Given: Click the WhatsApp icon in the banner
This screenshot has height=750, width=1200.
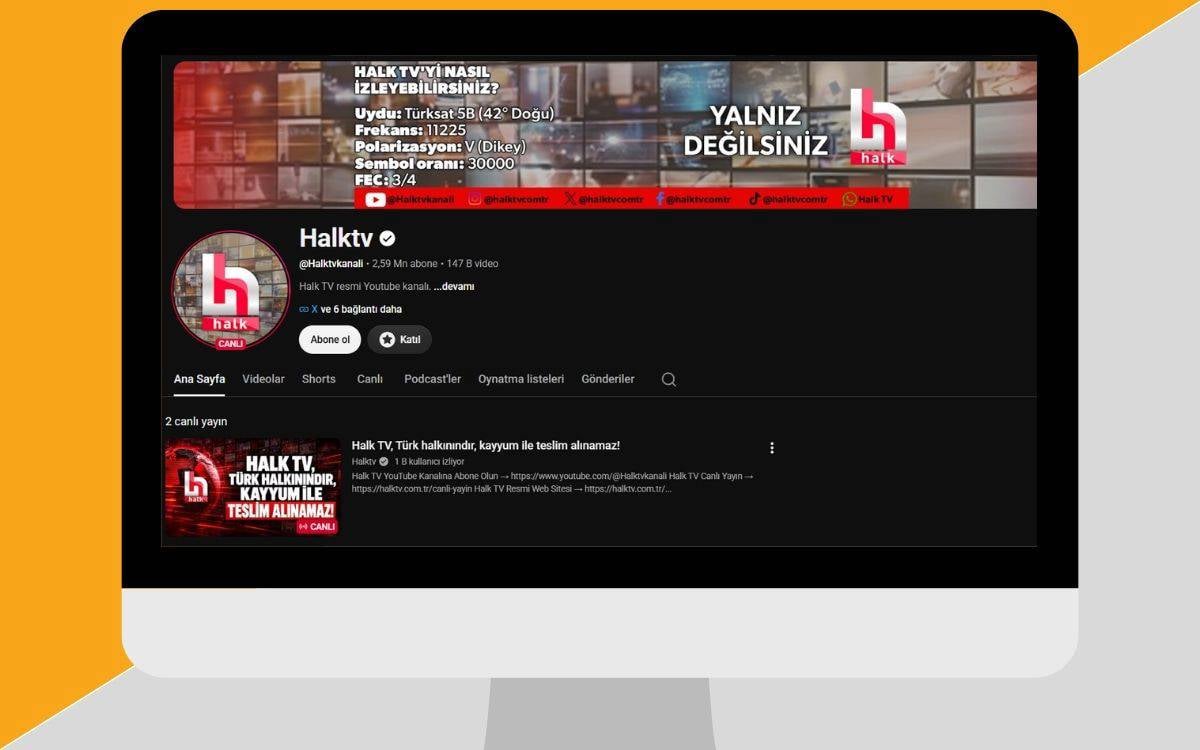Looking at the screenshot, I should coord(849,199).
